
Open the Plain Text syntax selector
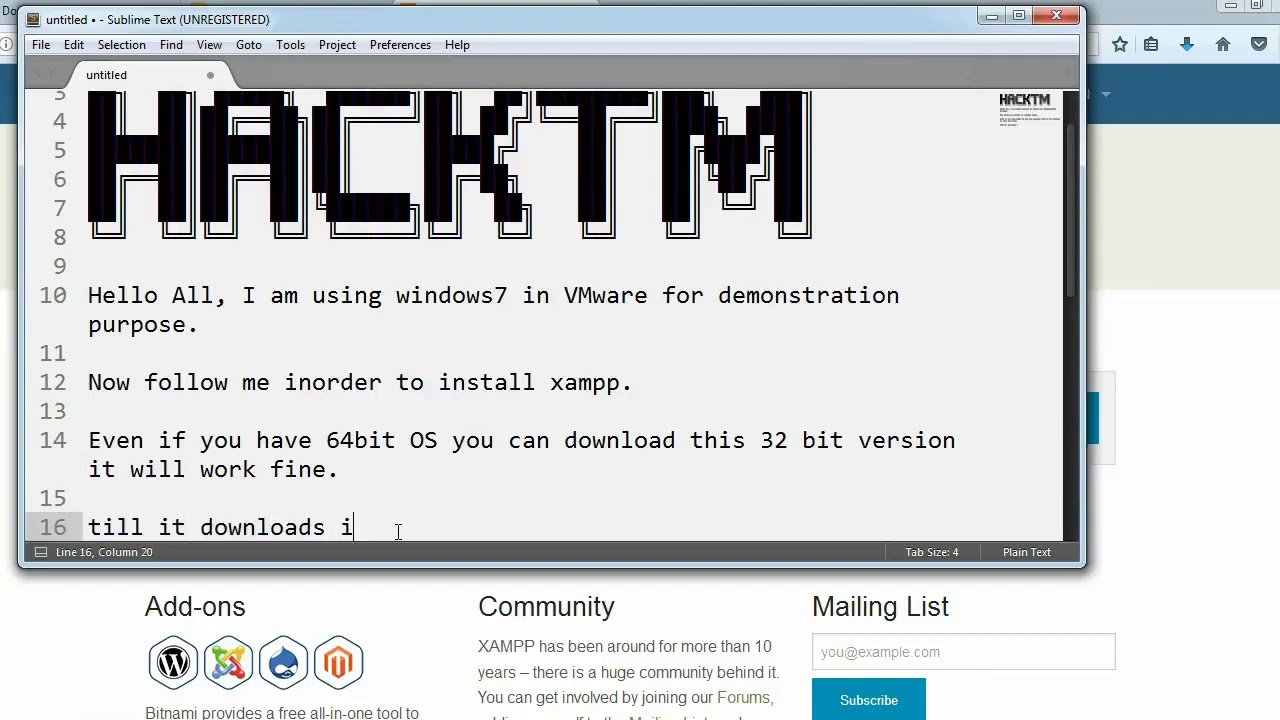pos(1027,552)
